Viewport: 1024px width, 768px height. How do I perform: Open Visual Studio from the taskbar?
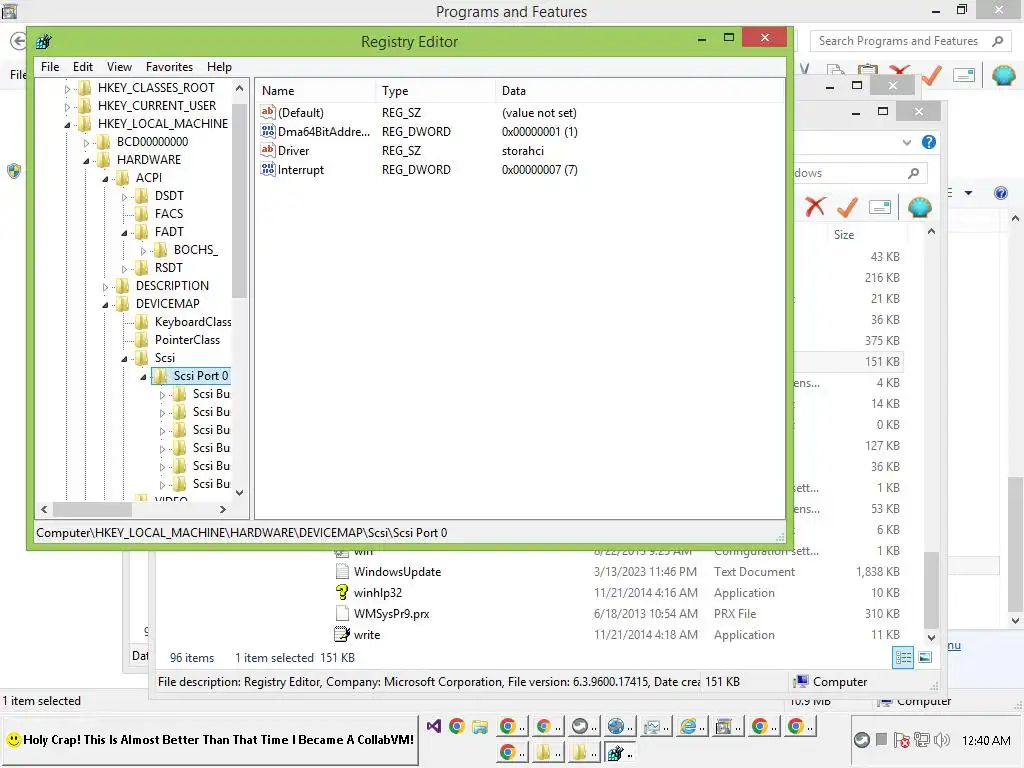coord(434,726)
